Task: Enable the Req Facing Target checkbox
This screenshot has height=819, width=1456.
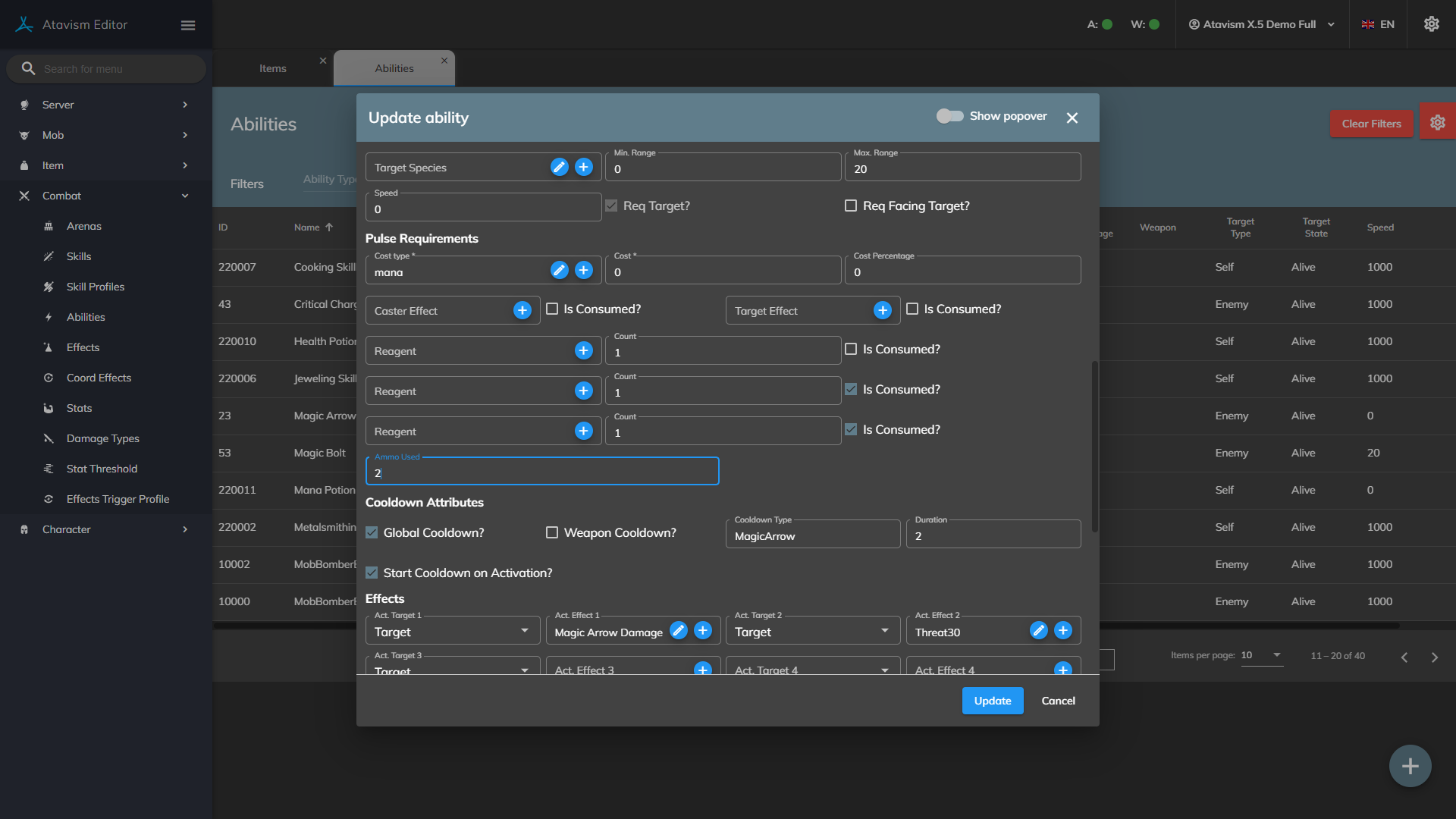Action: click(x=851, y=206)
